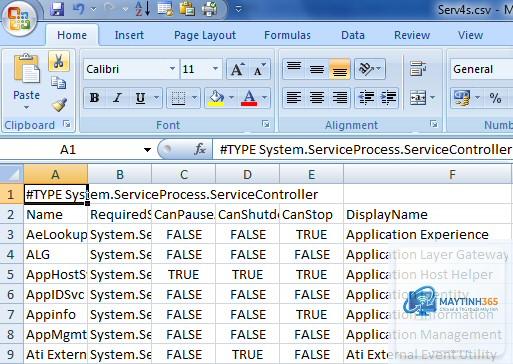Save the workbook with Quick Access icon
The height and width of the screenshot is (364, 513).
tap(57, 9)
